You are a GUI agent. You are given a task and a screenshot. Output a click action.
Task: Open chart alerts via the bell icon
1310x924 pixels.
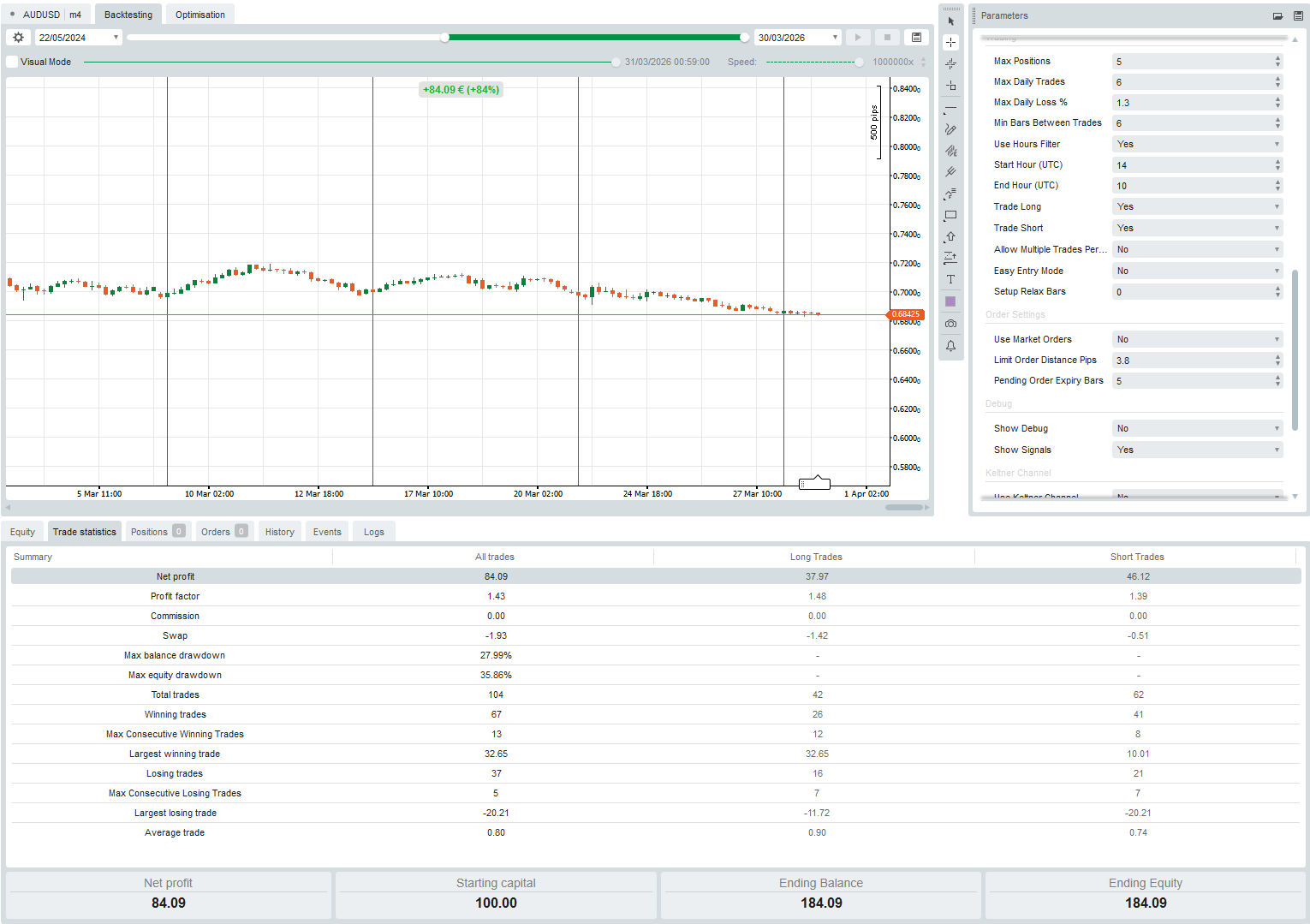[x=950, y=345]
